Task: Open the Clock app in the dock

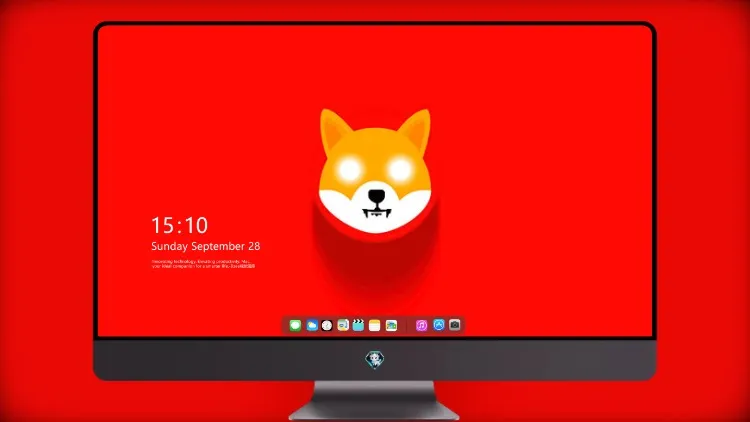Action: [327, 325]
